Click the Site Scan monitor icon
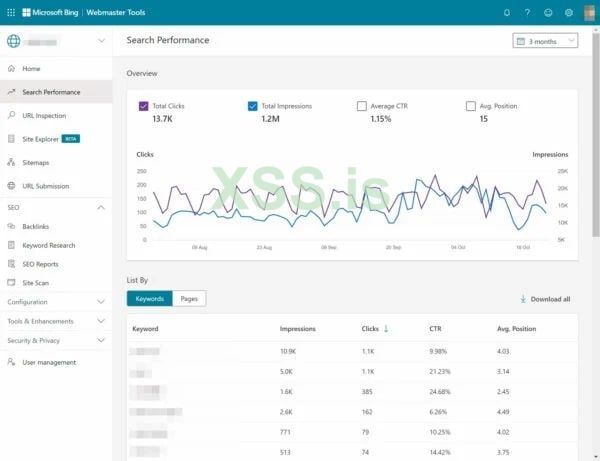600x461 pixels. pos(11,283)
